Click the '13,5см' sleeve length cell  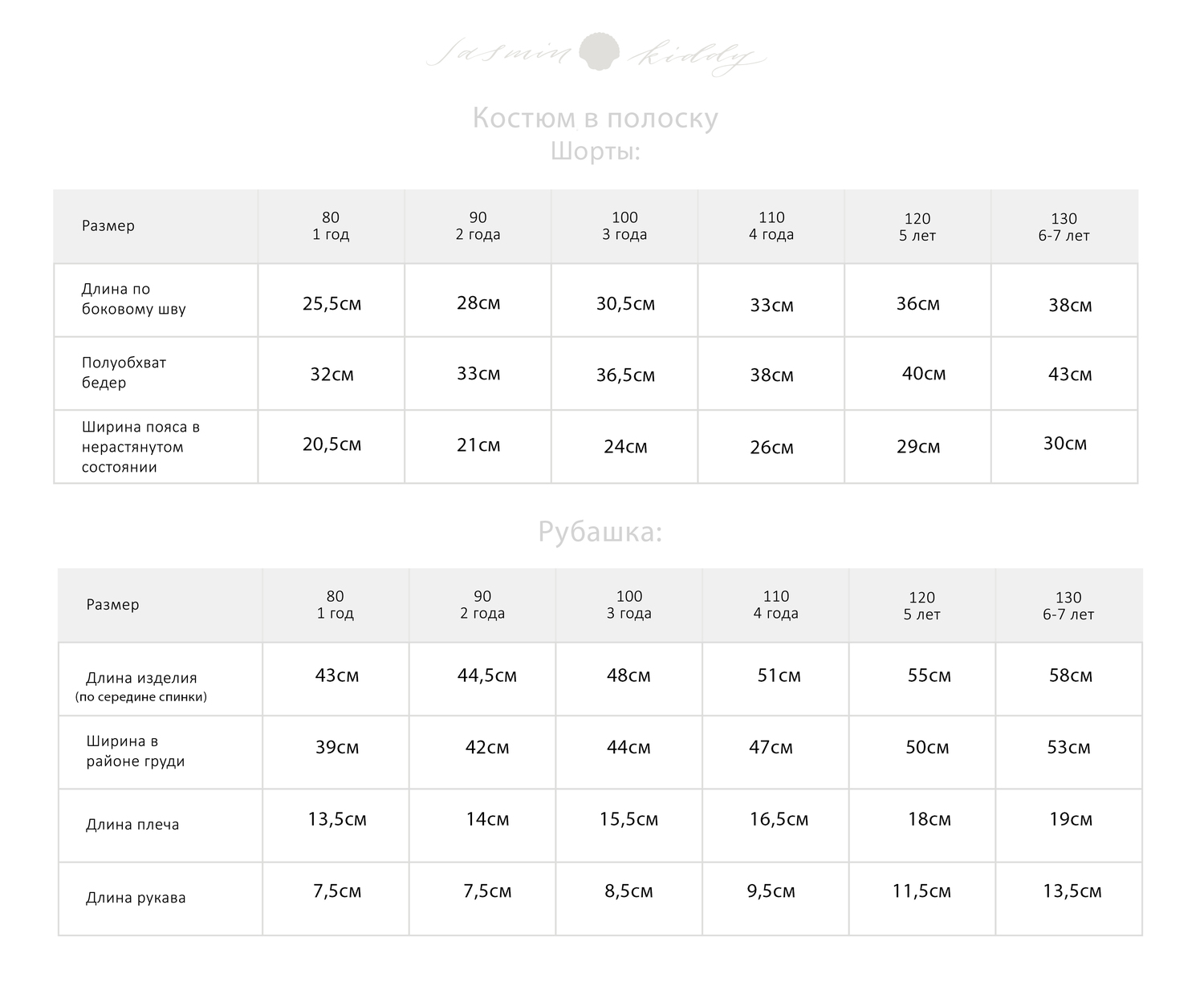point(1072,891)
